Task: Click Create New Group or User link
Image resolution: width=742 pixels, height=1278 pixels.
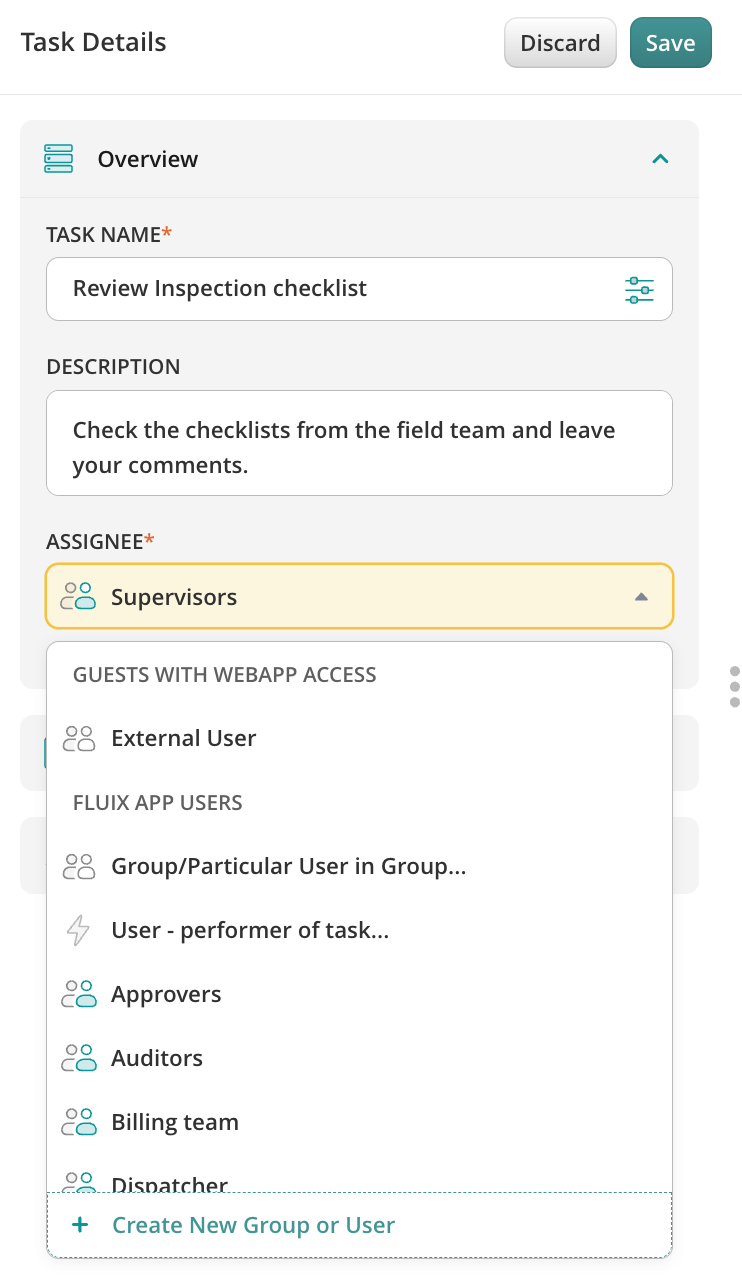Action: (253, 1225)
